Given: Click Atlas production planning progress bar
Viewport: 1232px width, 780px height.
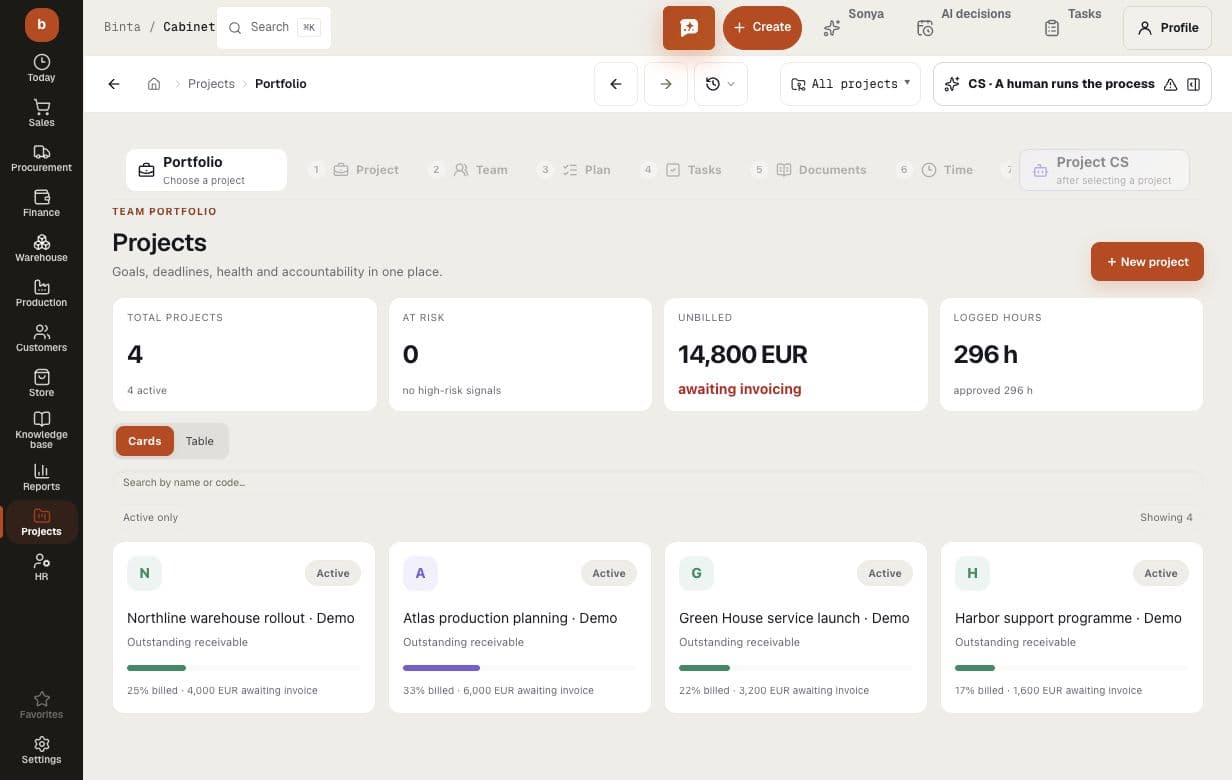Looking at the screenshot, I should tap(520, 668).
